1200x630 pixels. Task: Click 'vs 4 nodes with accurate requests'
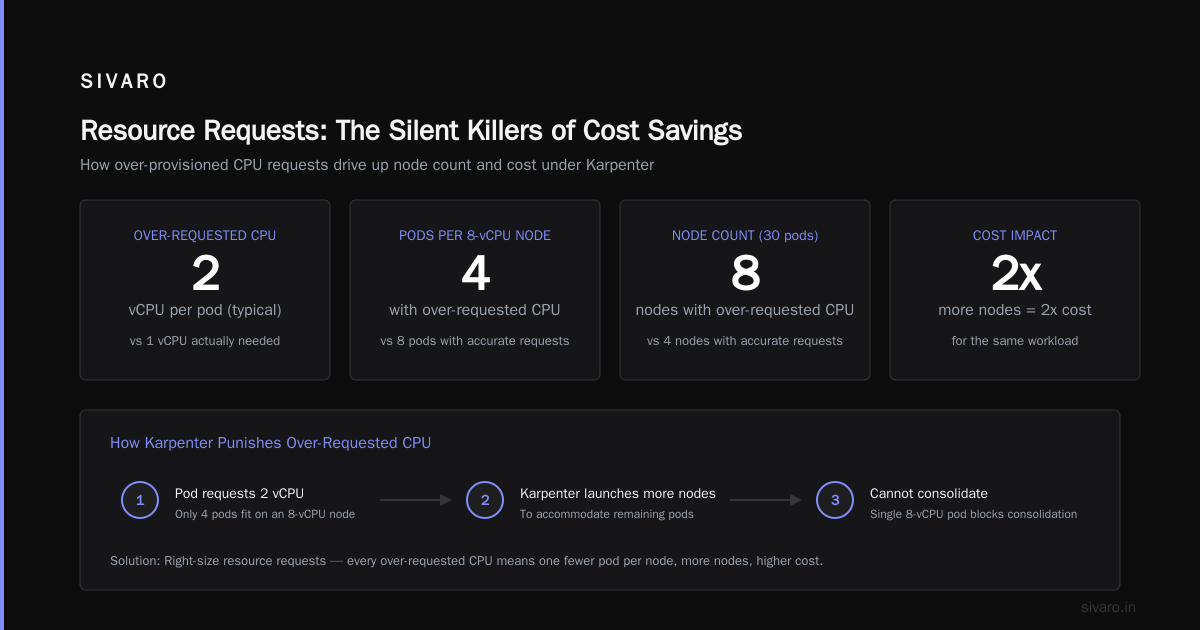pos(745,341)
